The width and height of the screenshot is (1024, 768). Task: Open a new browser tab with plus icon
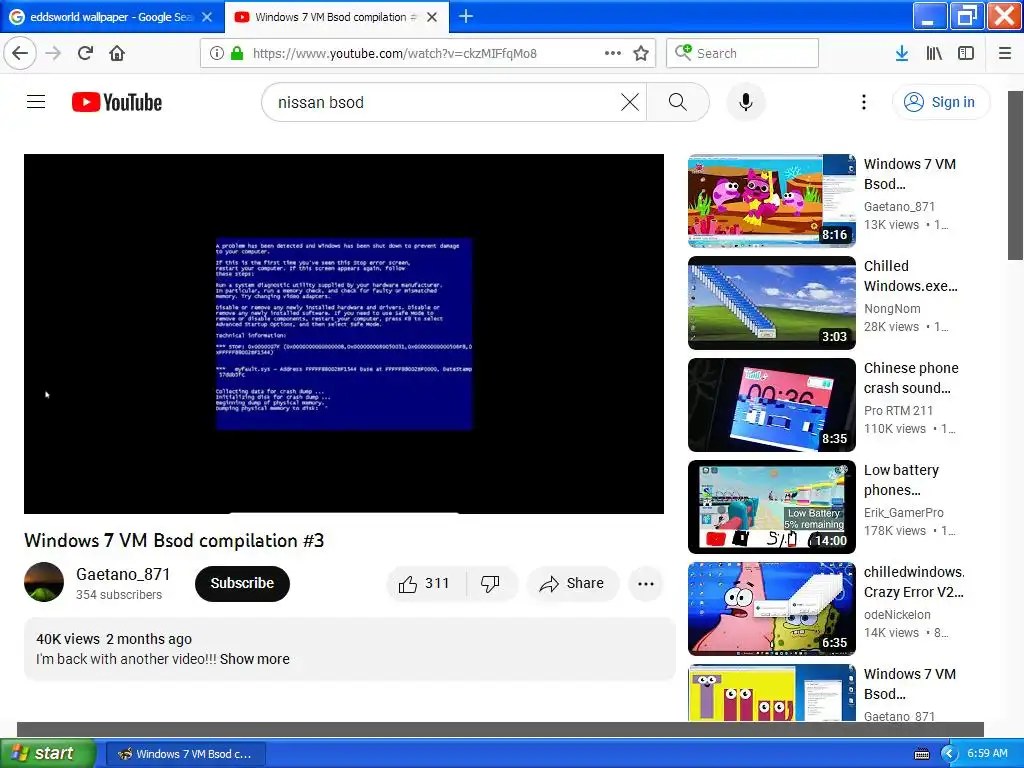[466, 16]
